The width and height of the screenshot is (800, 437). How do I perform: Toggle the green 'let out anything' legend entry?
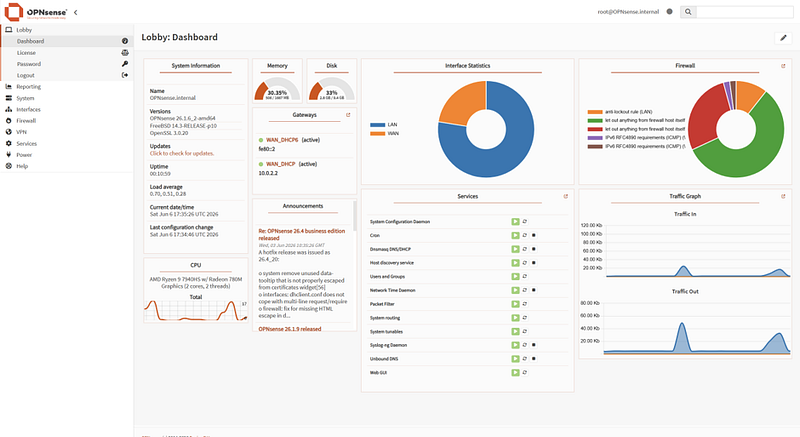pyautogui.click(x=636, y=120)
